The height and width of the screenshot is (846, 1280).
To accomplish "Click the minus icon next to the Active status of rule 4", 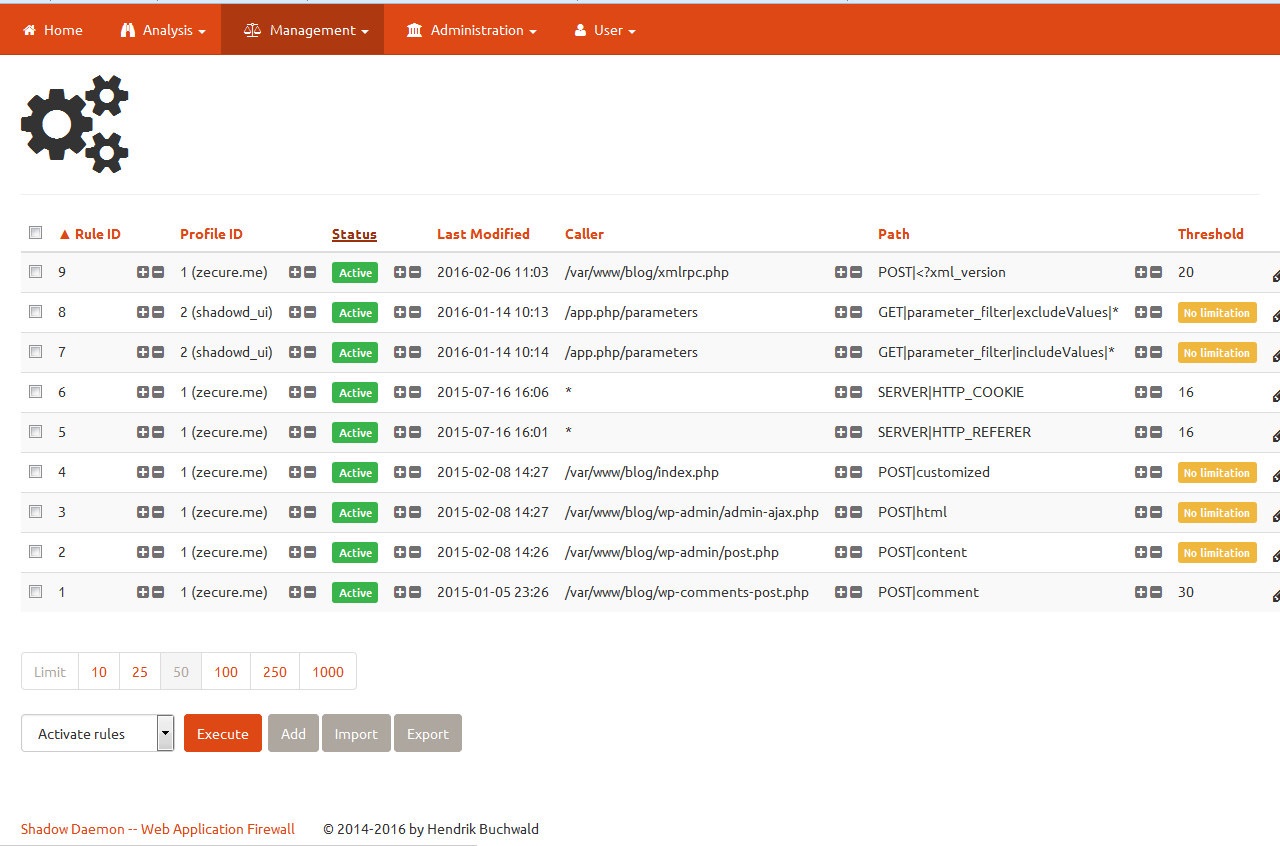I will (x=415, y=472).
